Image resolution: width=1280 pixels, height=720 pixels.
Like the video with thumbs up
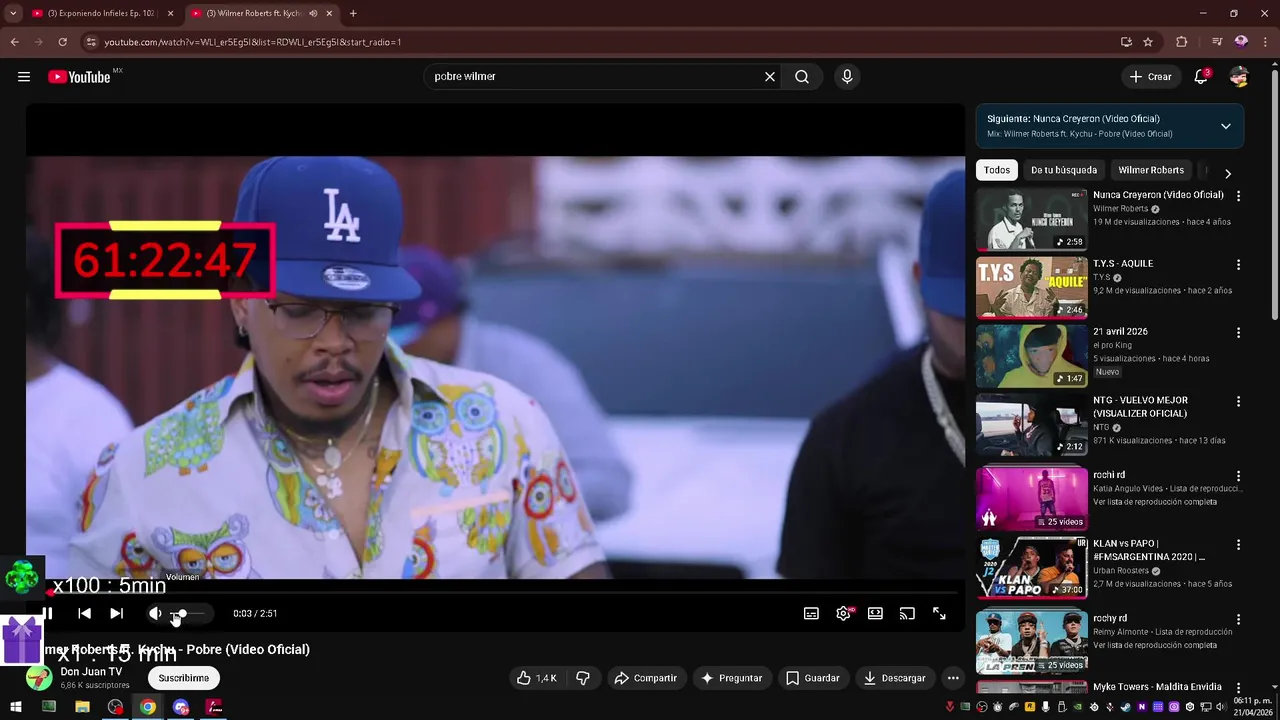click(537, 678)
